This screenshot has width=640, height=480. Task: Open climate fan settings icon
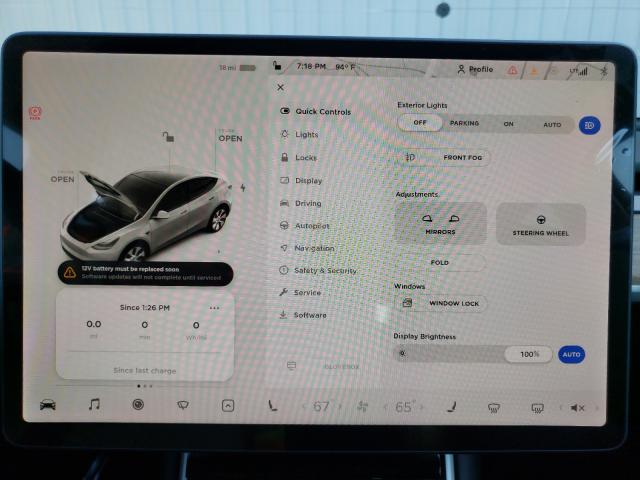[362, 407]
